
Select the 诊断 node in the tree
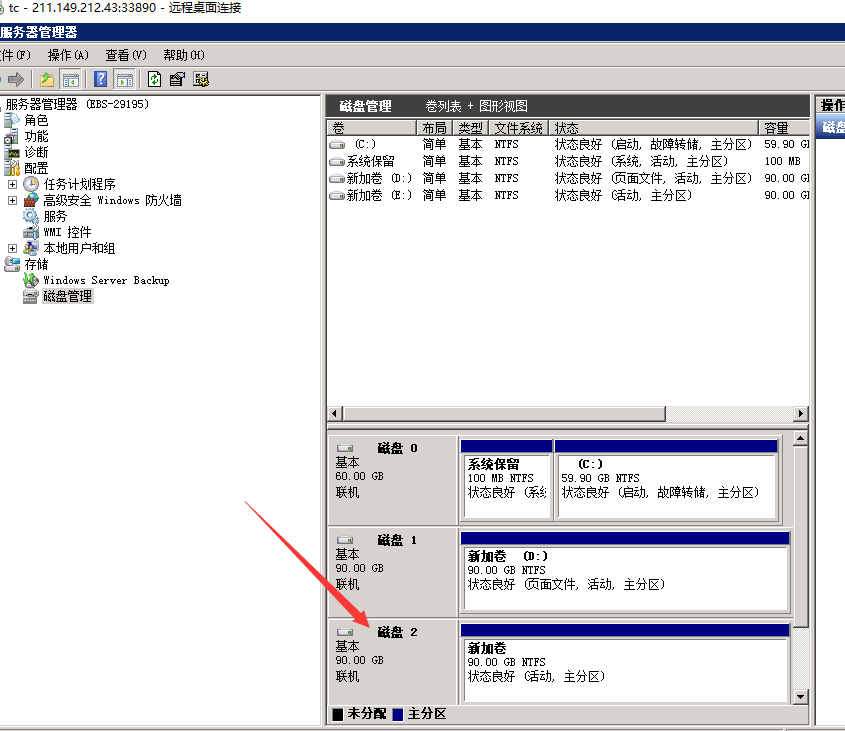point(36,152)
